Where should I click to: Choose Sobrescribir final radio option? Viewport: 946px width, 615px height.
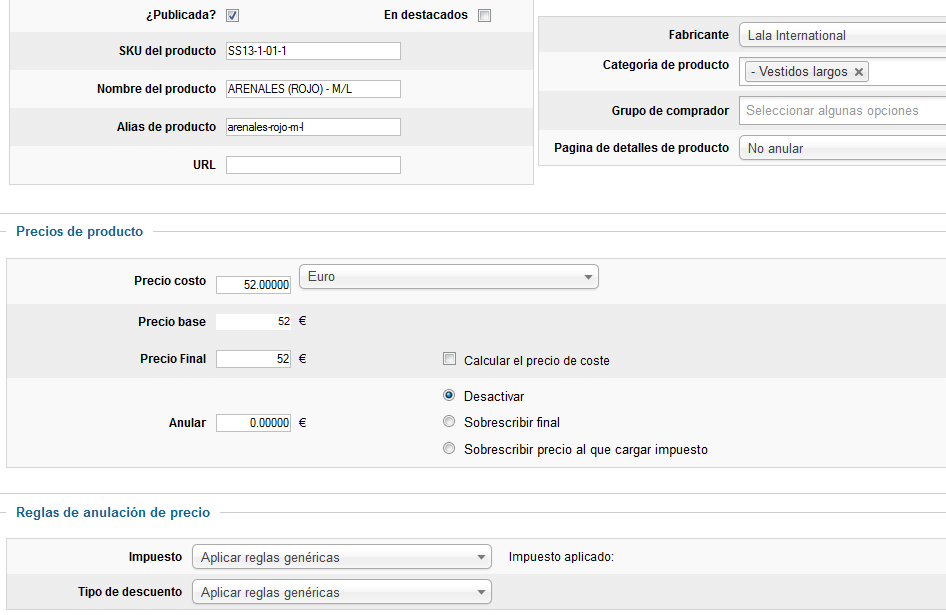click(x=449, y=421)
